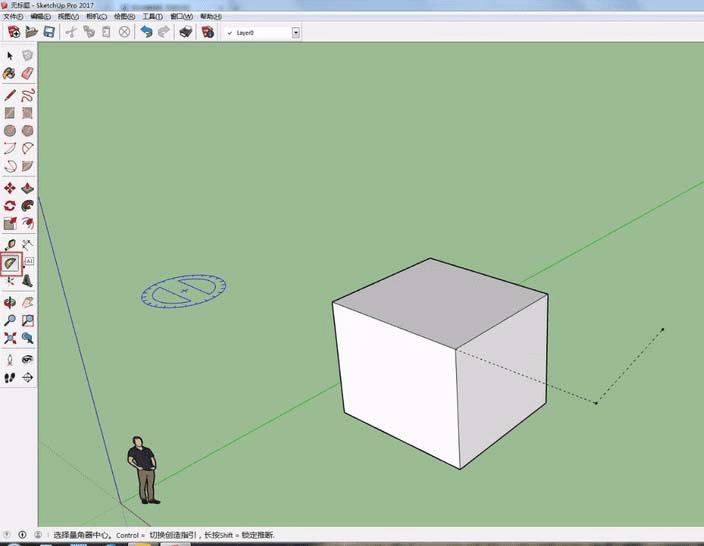The image size is (704, 546).
Task: Choose the Eraser tool
Action: pyautogui.click(x=27, y=73)
